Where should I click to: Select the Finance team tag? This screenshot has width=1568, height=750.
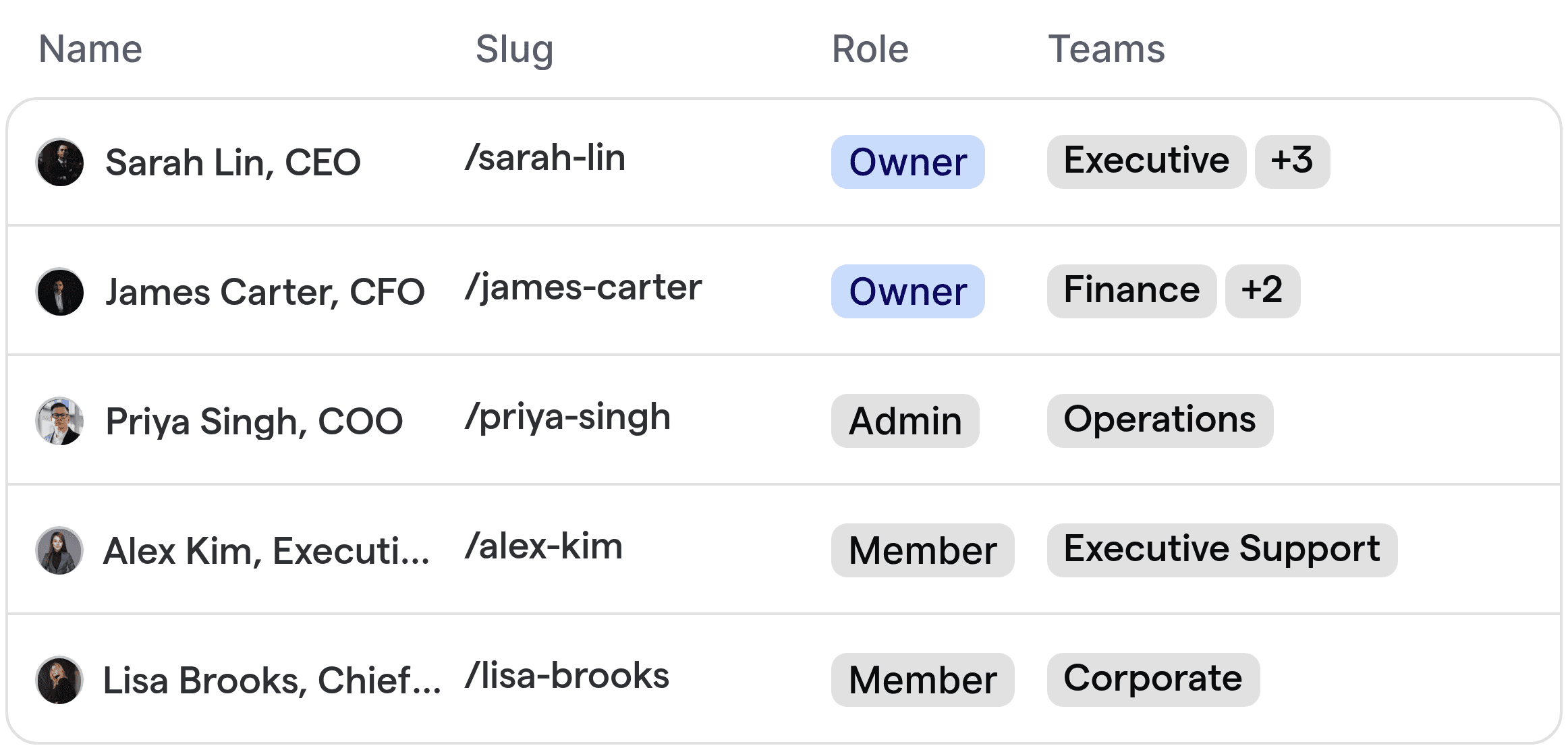coord(1131,291)
